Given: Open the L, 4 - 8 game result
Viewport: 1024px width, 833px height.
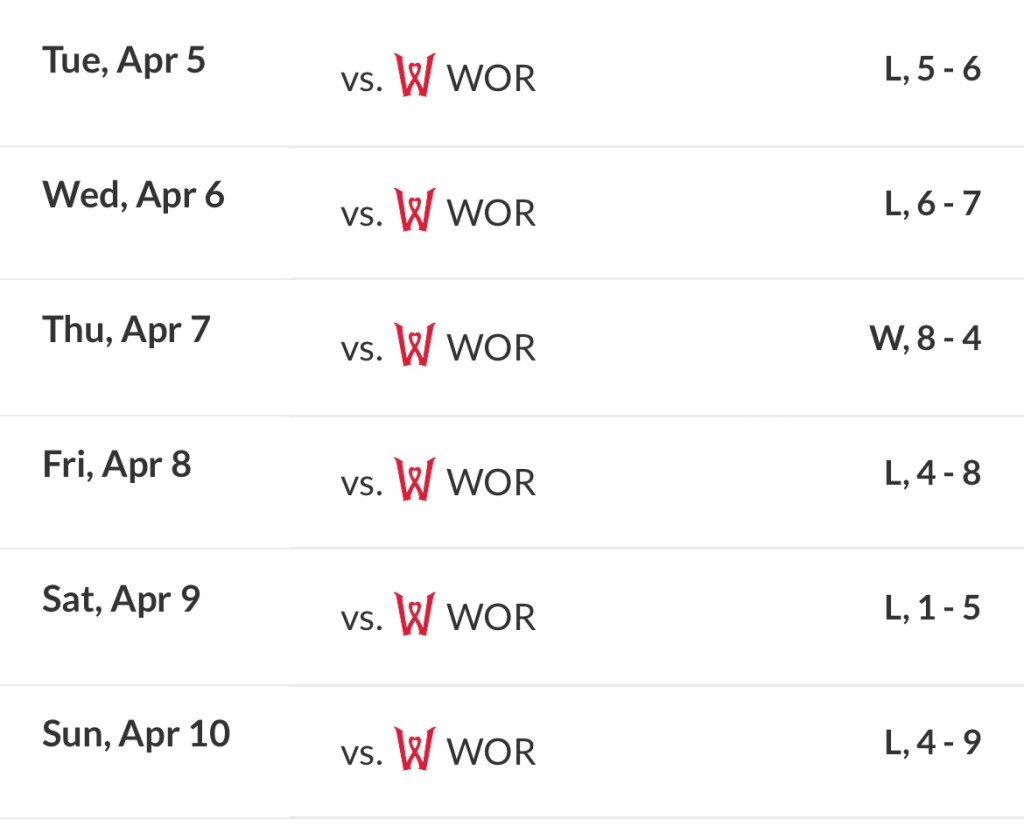Looking at the screenshot, I should coord(932,473).
